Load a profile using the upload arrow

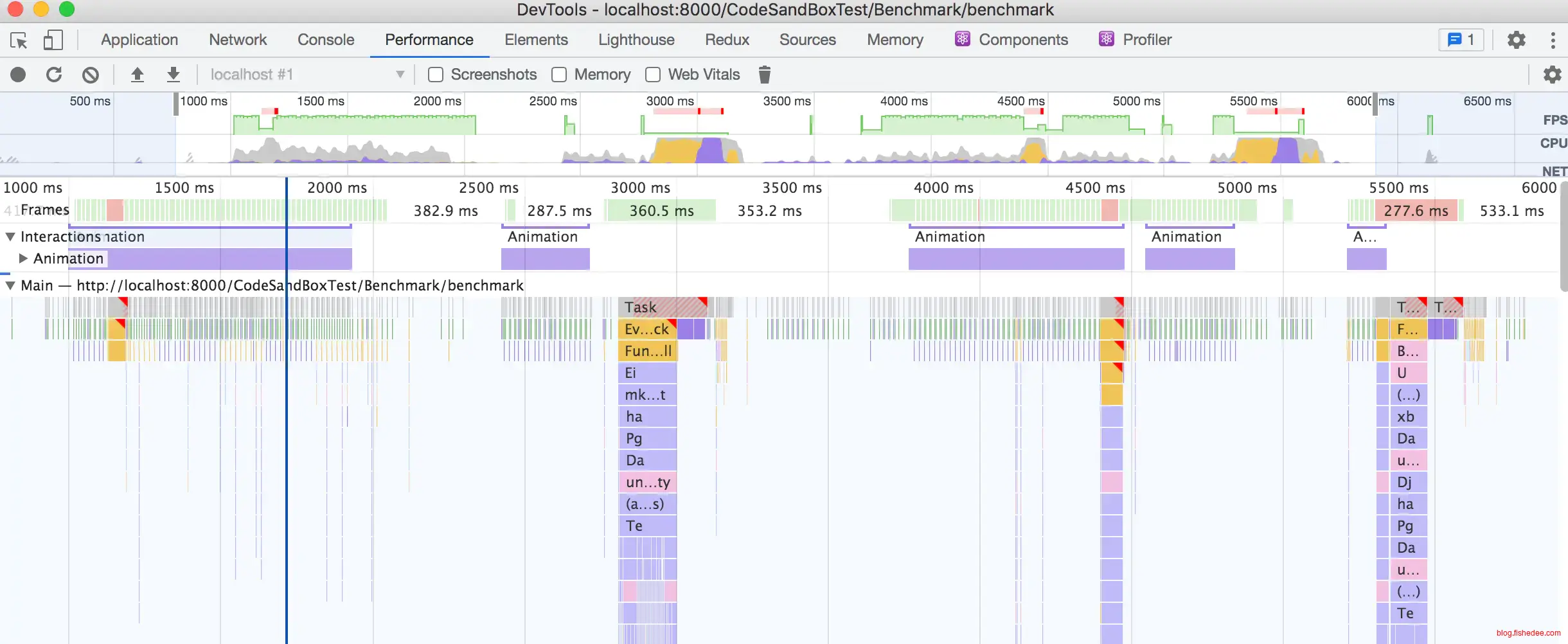coord(137,75)
